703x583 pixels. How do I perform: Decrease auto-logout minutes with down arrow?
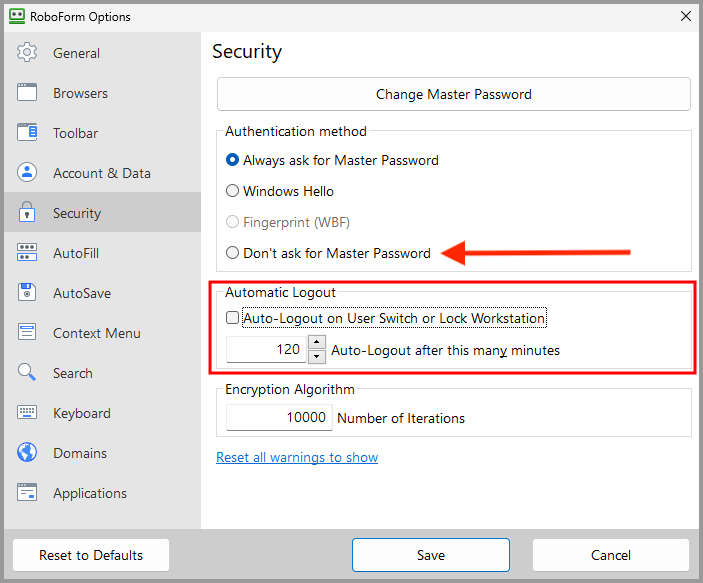tap(317, 356)
